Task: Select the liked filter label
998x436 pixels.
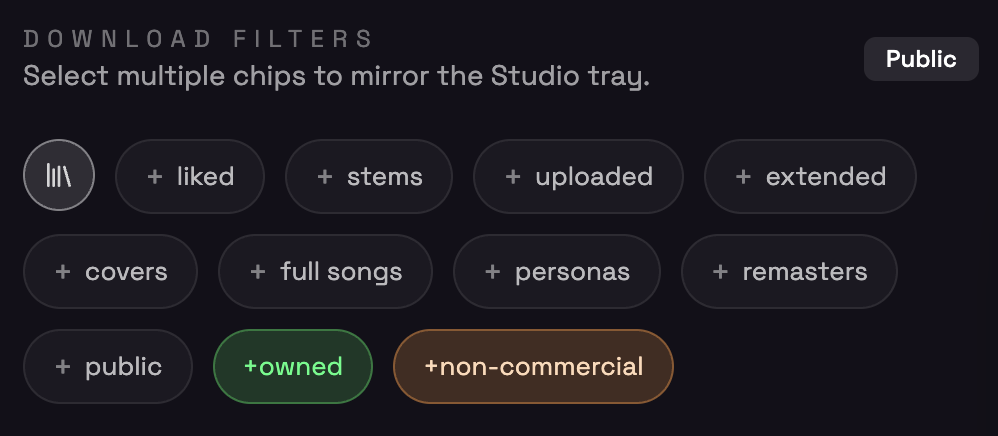Action: click(205, 177)
